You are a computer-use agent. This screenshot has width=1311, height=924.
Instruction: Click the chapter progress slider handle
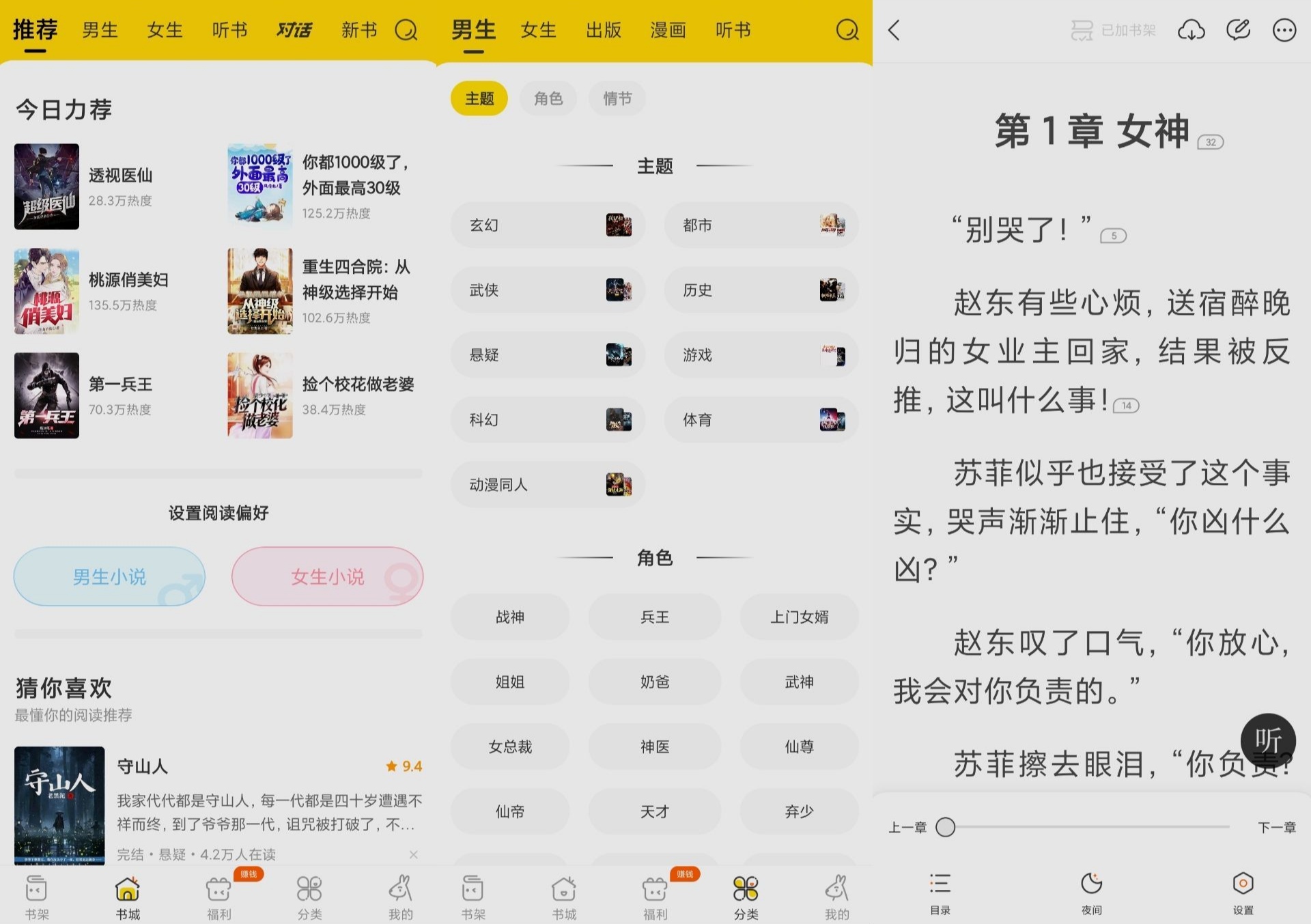pyautogui.click(x=945, y=827)
